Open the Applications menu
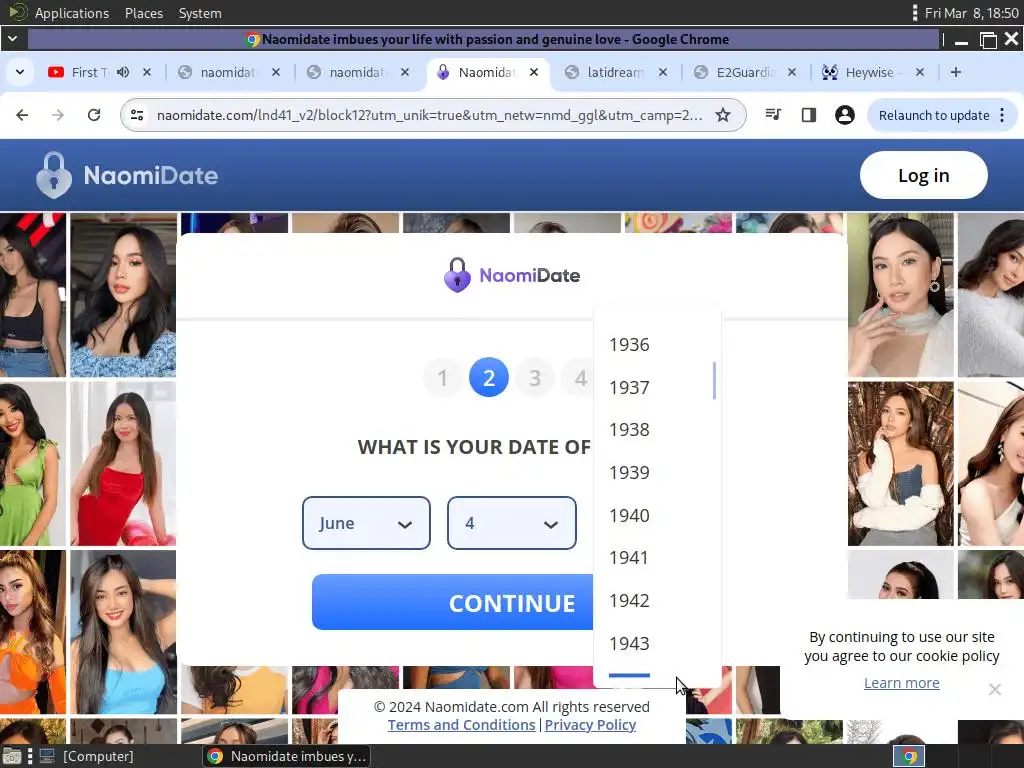The height and width of the screenshot is (768, 1024). 72,13
